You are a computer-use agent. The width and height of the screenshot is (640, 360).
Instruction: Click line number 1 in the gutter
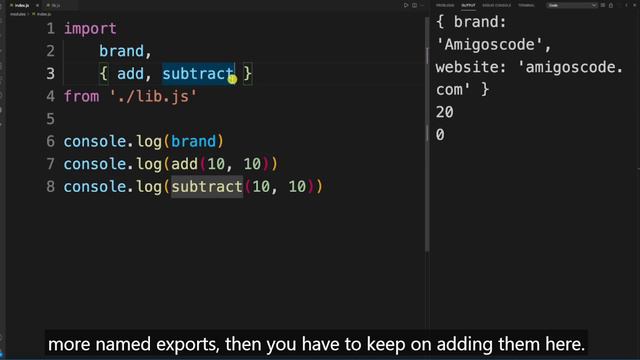(51, 29)
